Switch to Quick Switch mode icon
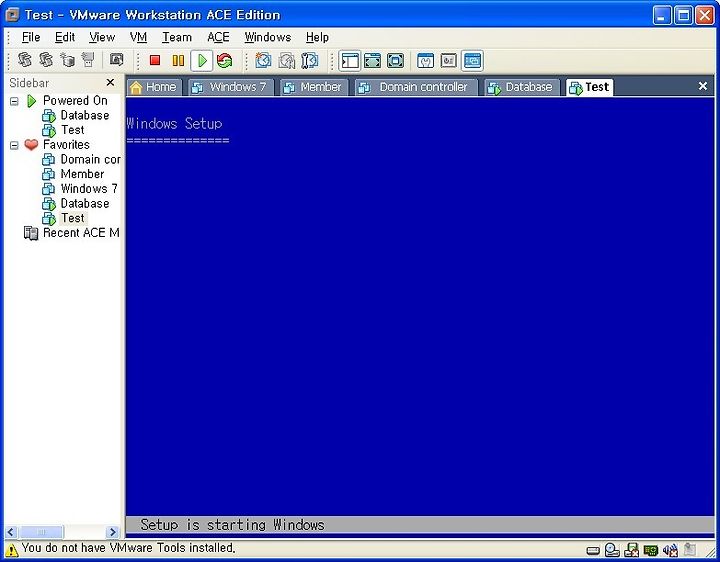Viewport: 720px width, 562px height. (x=372, y=61)
